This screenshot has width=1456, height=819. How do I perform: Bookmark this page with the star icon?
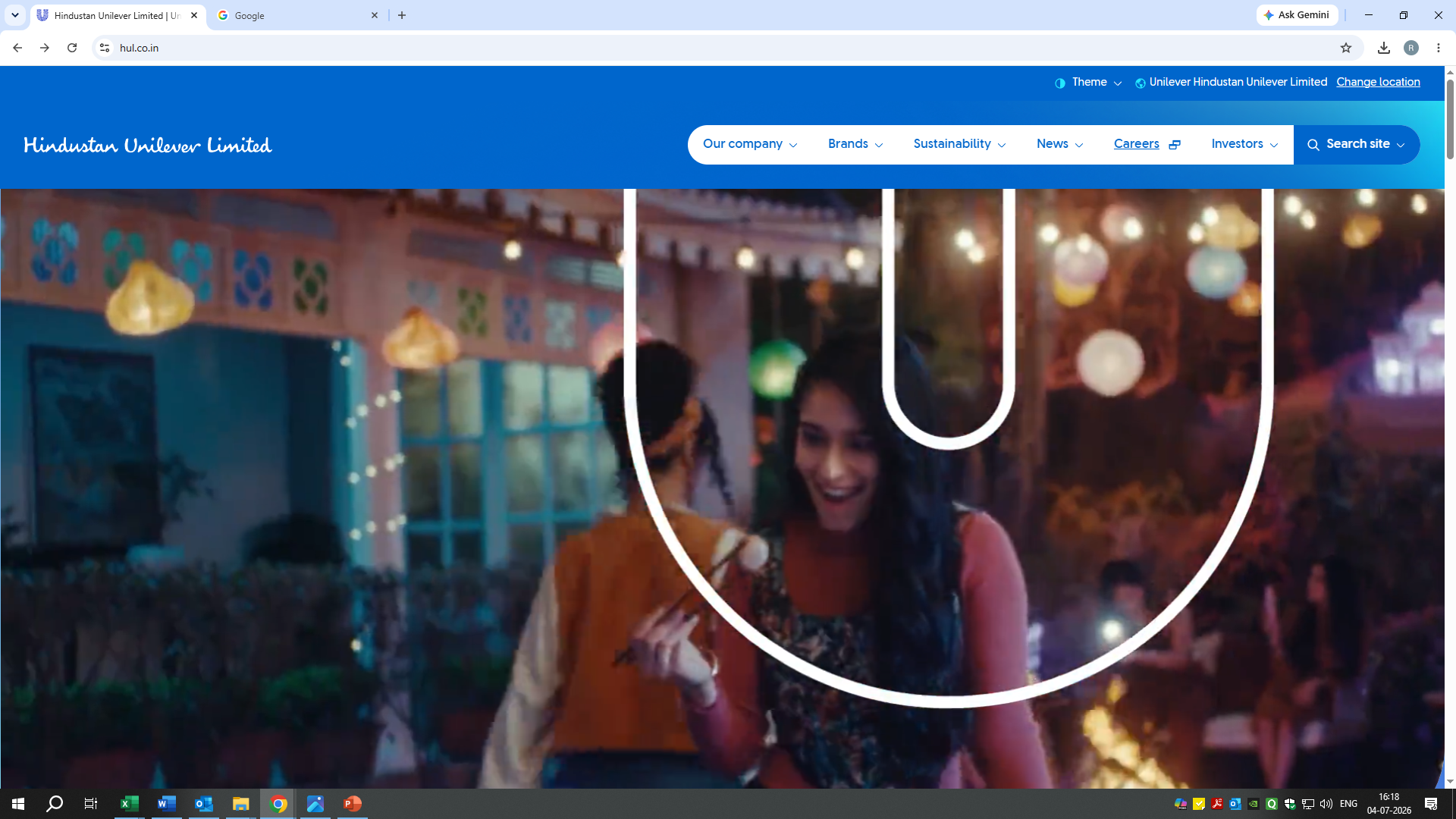tap(1346, 48)
